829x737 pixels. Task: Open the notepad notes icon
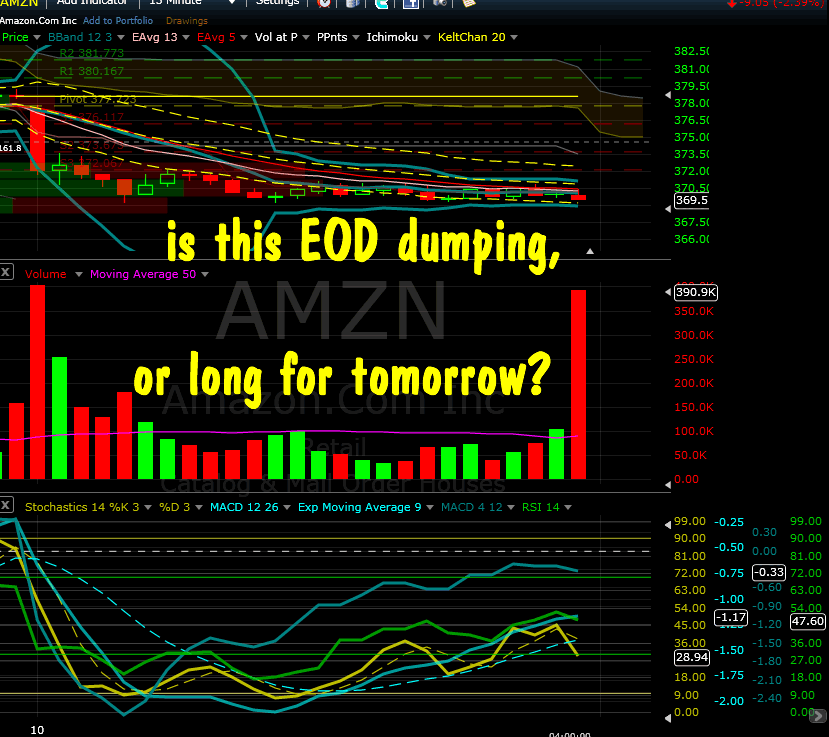coord(468,3)
